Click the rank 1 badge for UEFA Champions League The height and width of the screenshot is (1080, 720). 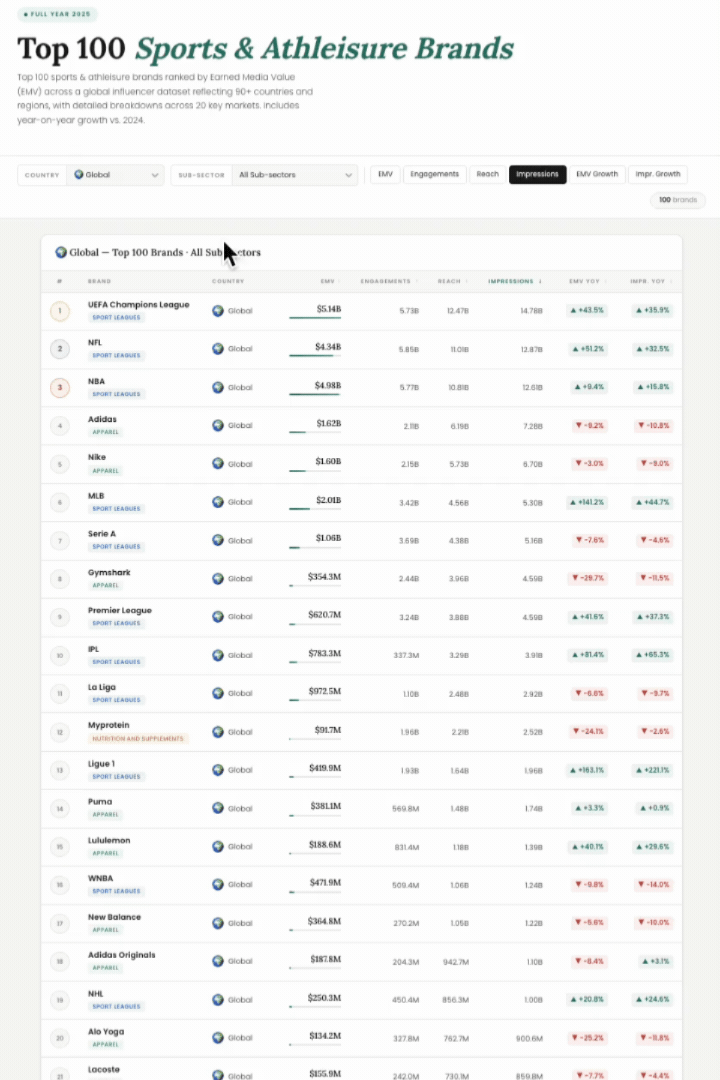pos(60,311)
